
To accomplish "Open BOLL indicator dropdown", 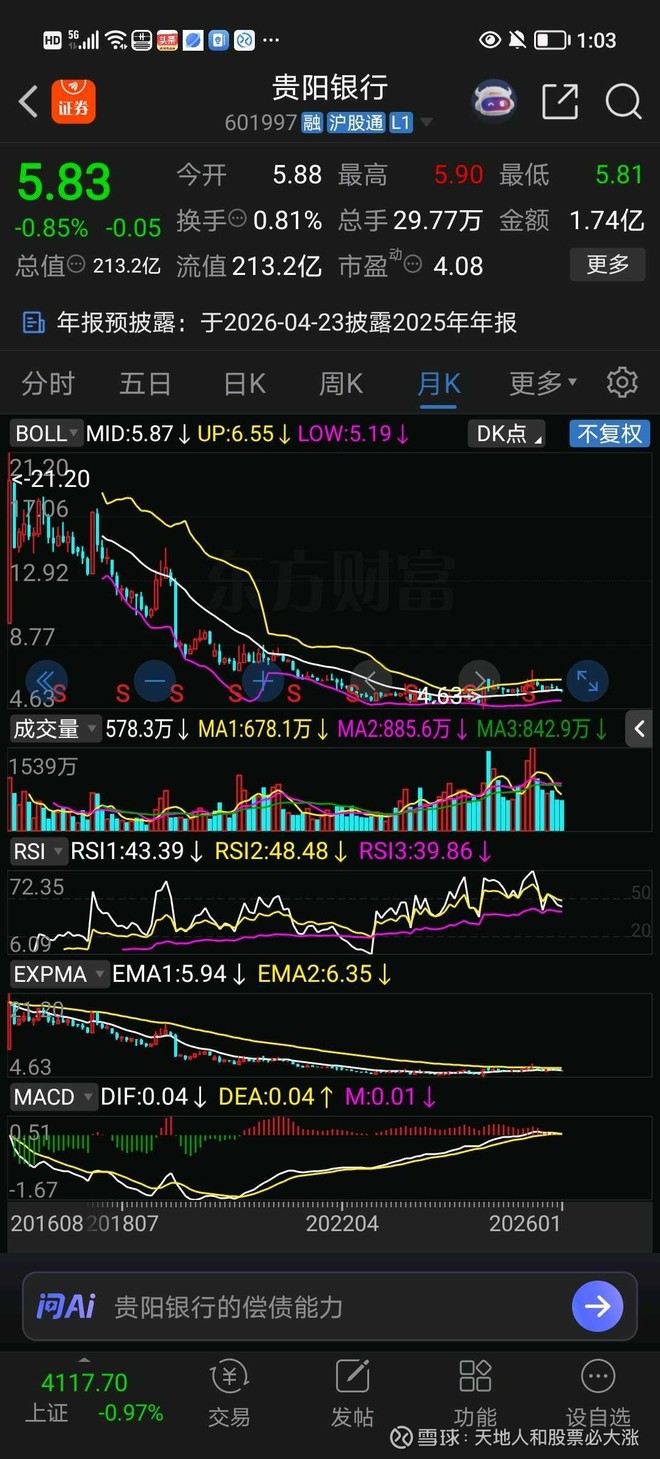I will [46, 433].
